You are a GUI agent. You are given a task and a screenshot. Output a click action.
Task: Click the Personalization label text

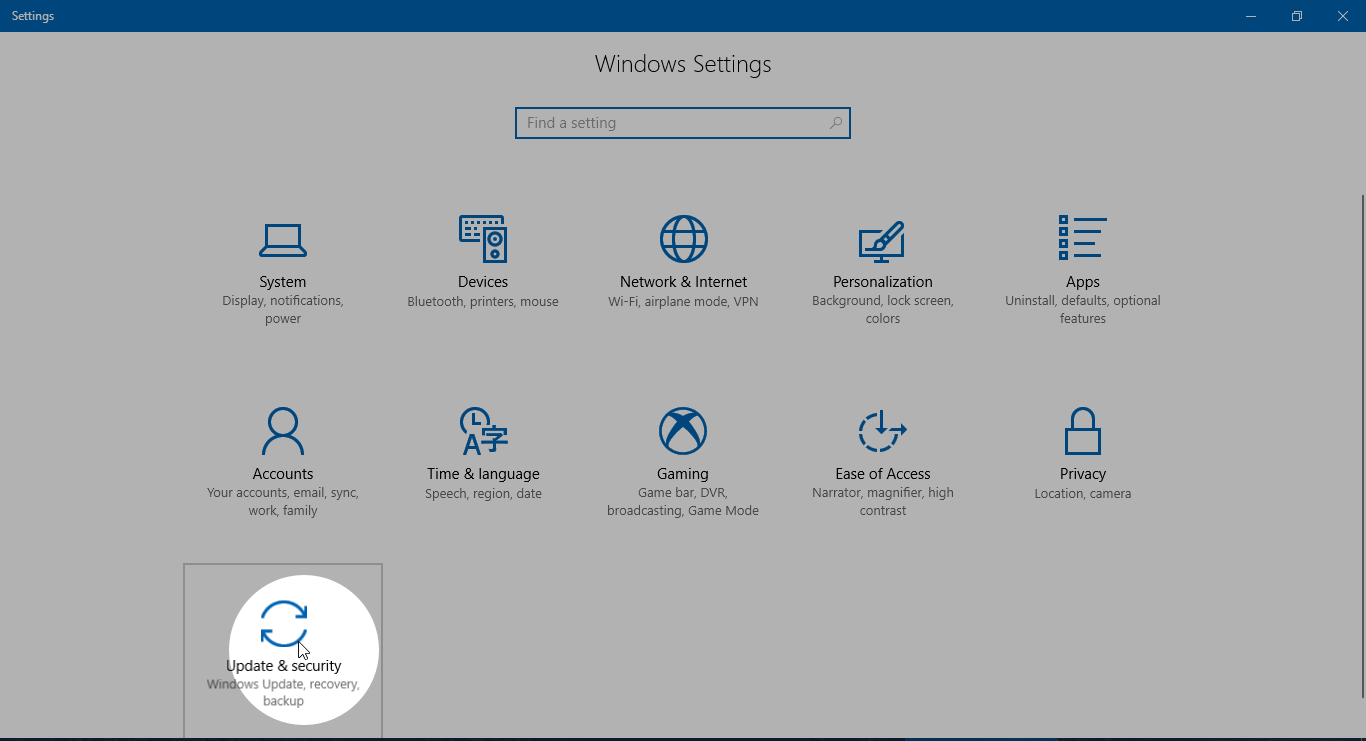pyautogui.click(x=883, y=282)
